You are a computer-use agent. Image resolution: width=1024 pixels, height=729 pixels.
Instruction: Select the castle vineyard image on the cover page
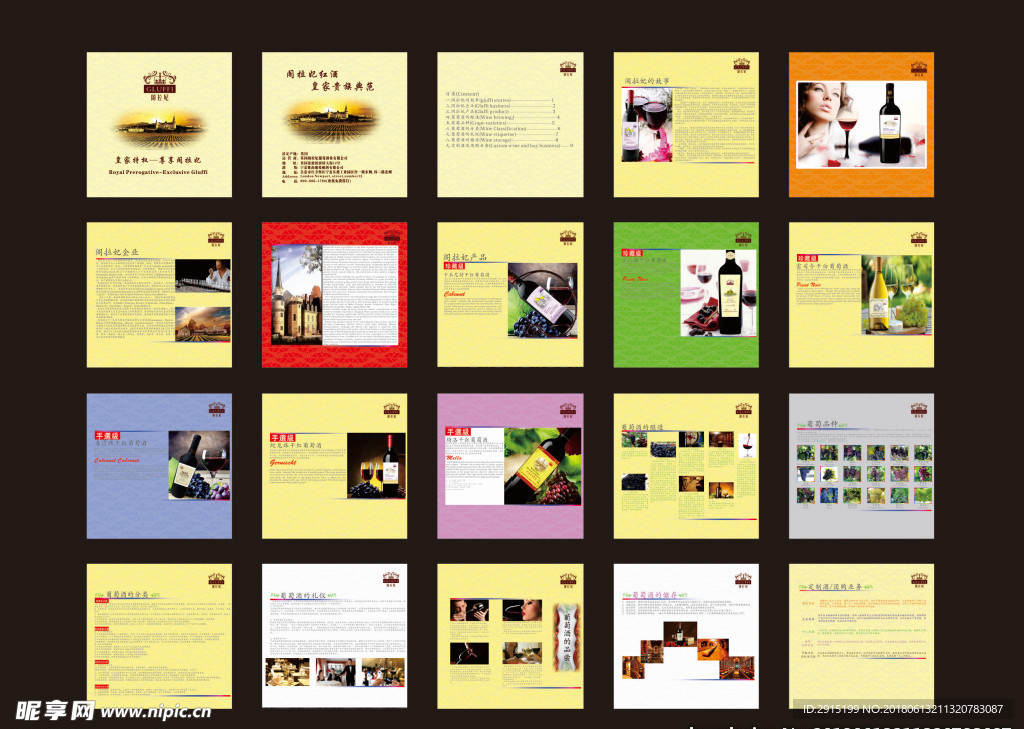coord(160,128)
